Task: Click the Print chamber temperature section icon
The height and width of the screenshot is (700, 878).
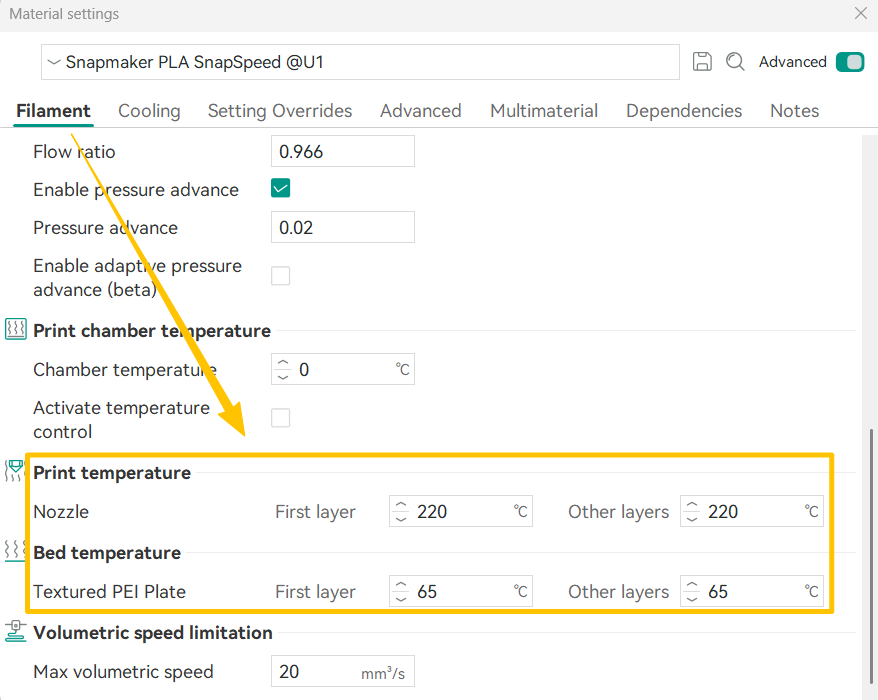Action: click(16, 329)
